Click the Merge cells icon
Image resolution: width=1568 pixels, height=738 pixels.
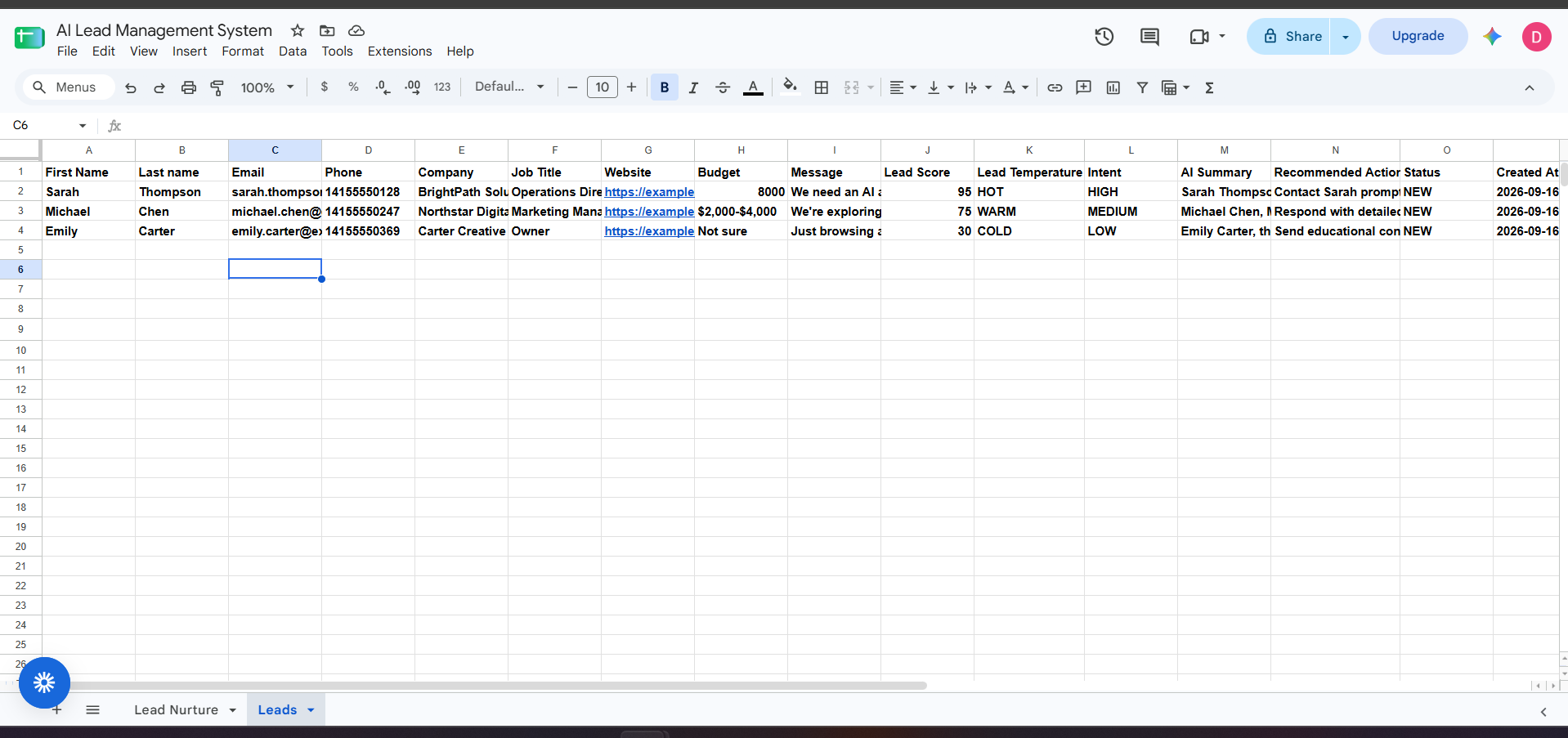pyautogui.click(x=852, y=87)
